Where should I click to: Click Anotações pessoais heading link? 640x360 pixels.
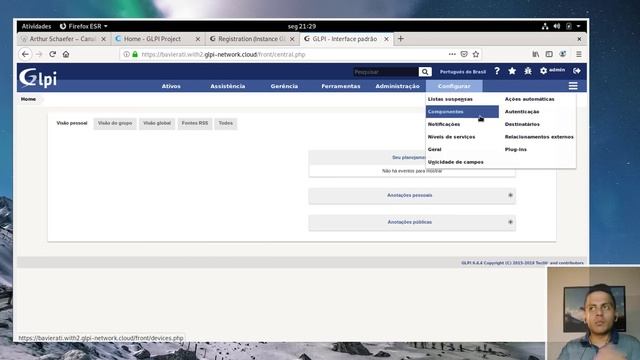click(x=410, y=195)
